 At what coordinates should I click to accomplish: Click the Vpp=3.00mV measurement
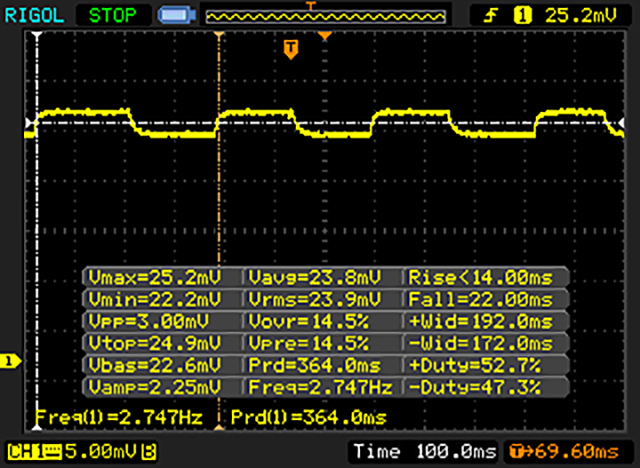[149, 322]
